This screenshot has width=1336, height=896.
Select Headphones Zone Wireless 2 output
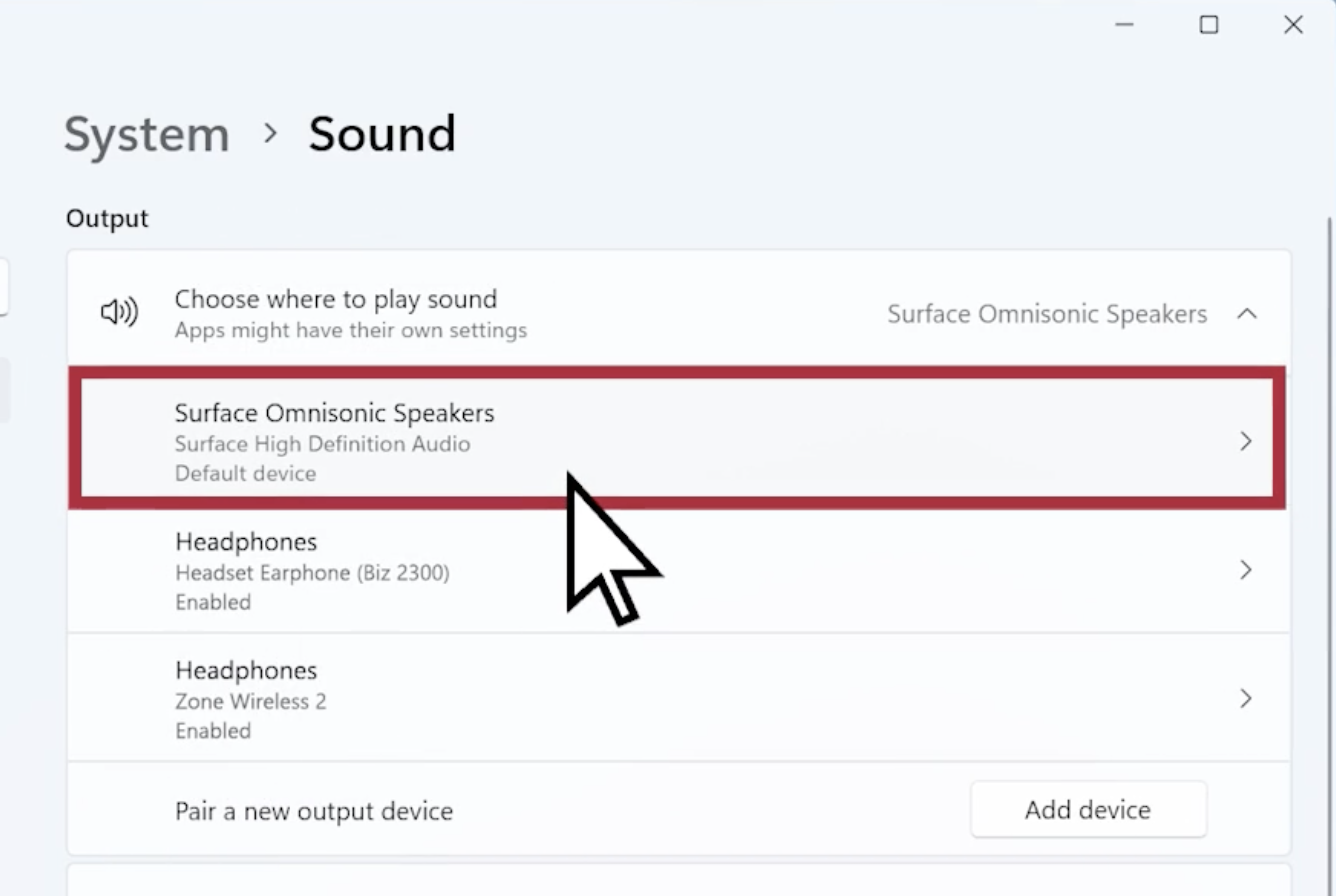point(678,698)
